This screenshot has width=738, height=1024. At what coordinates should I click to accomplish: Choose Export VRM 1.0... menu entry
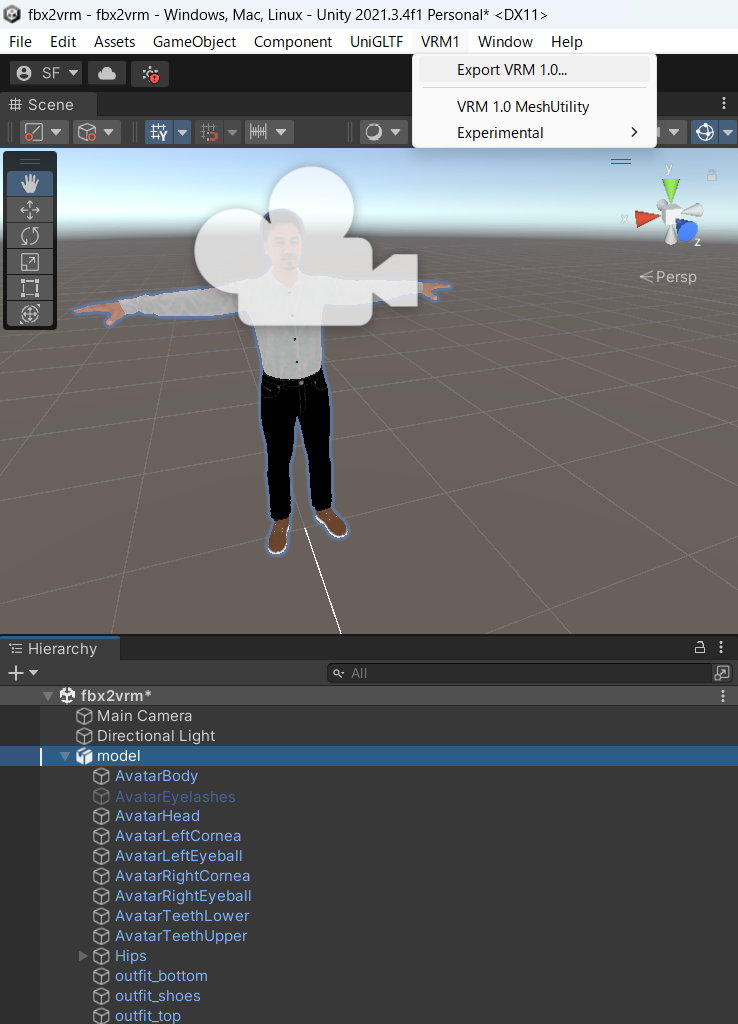click(x=534, y=70)
